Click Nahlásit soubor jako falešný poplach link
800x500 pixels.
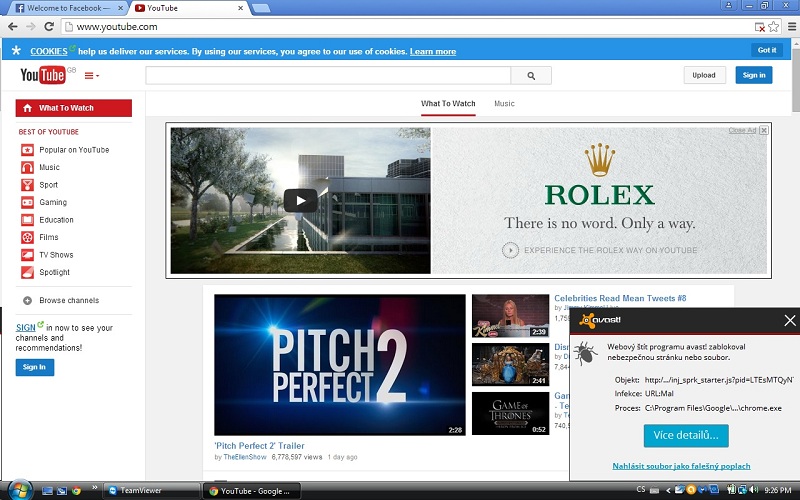click(681, 466)
